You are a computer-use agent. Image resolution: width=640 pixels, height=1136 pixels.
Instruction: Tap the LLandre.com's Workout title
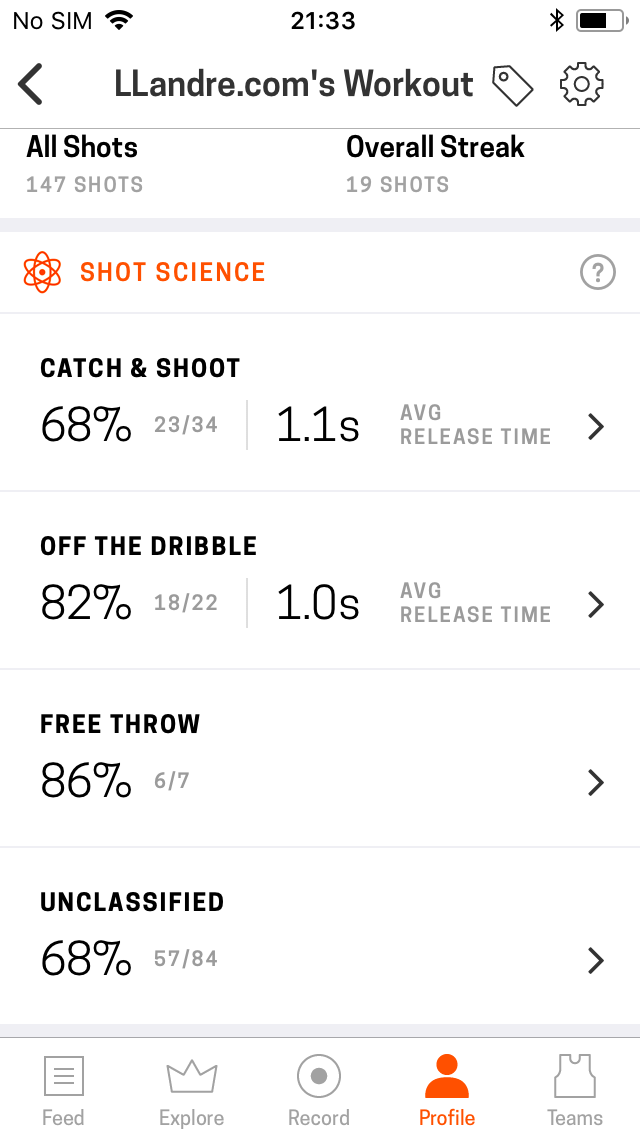(x=294, y=85)
